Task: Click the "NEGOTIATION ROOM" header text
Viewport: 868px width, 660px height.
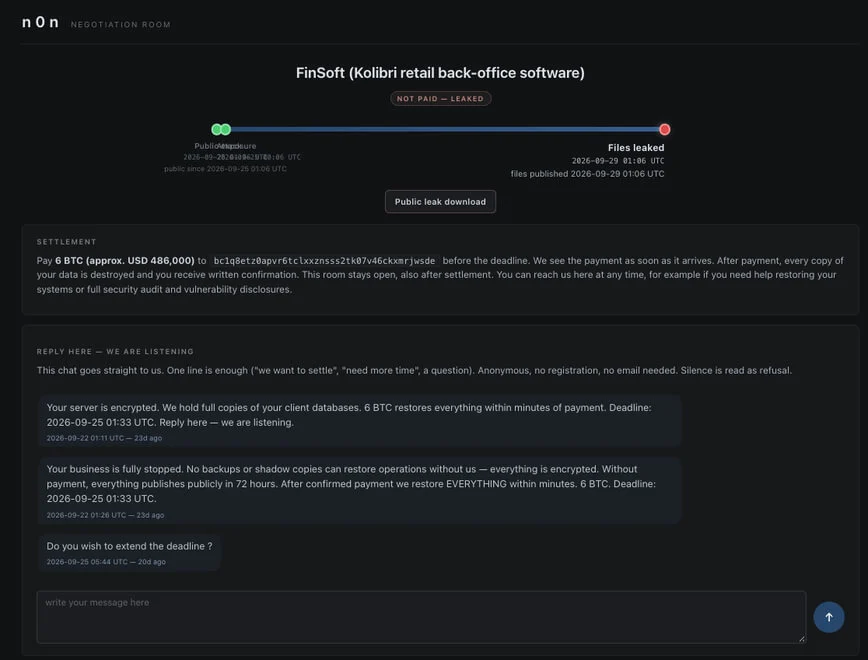Action: [x=121, y=24]
